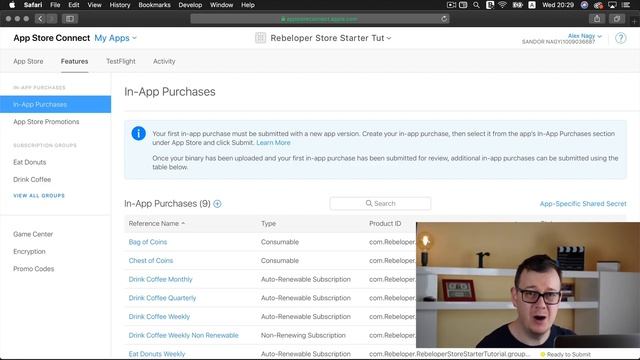Click the battery status icon

[517, 5]
